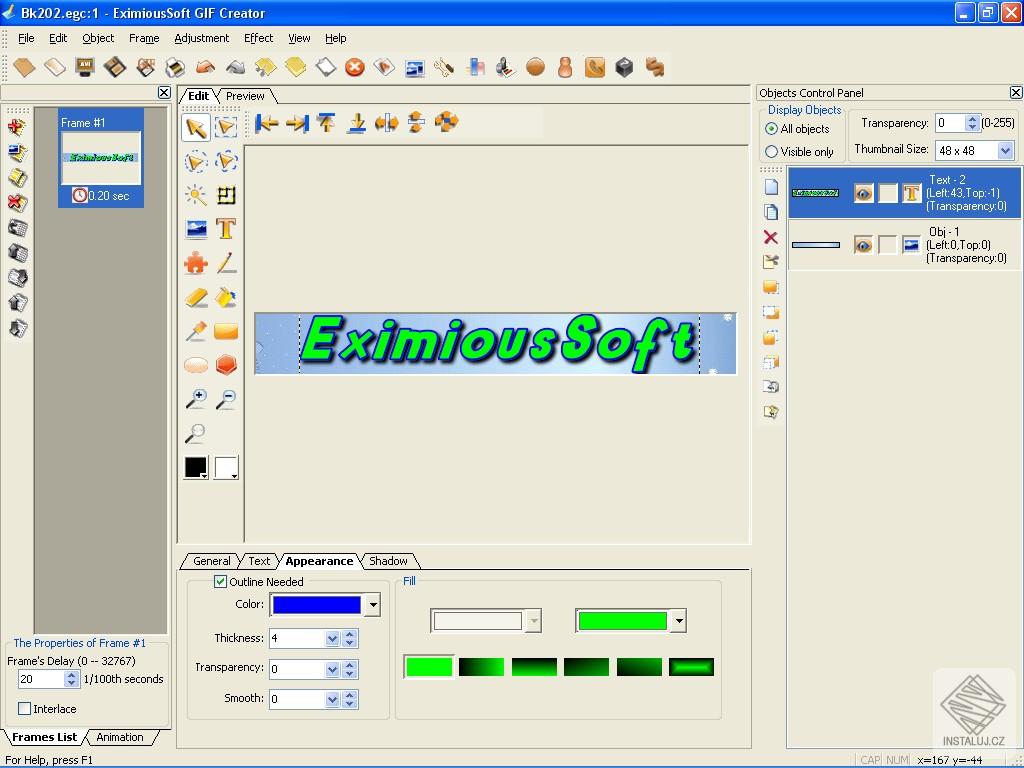The image size is (1024, 768).
Task: Select the Arrow selection tool
Action: (196, 127)
